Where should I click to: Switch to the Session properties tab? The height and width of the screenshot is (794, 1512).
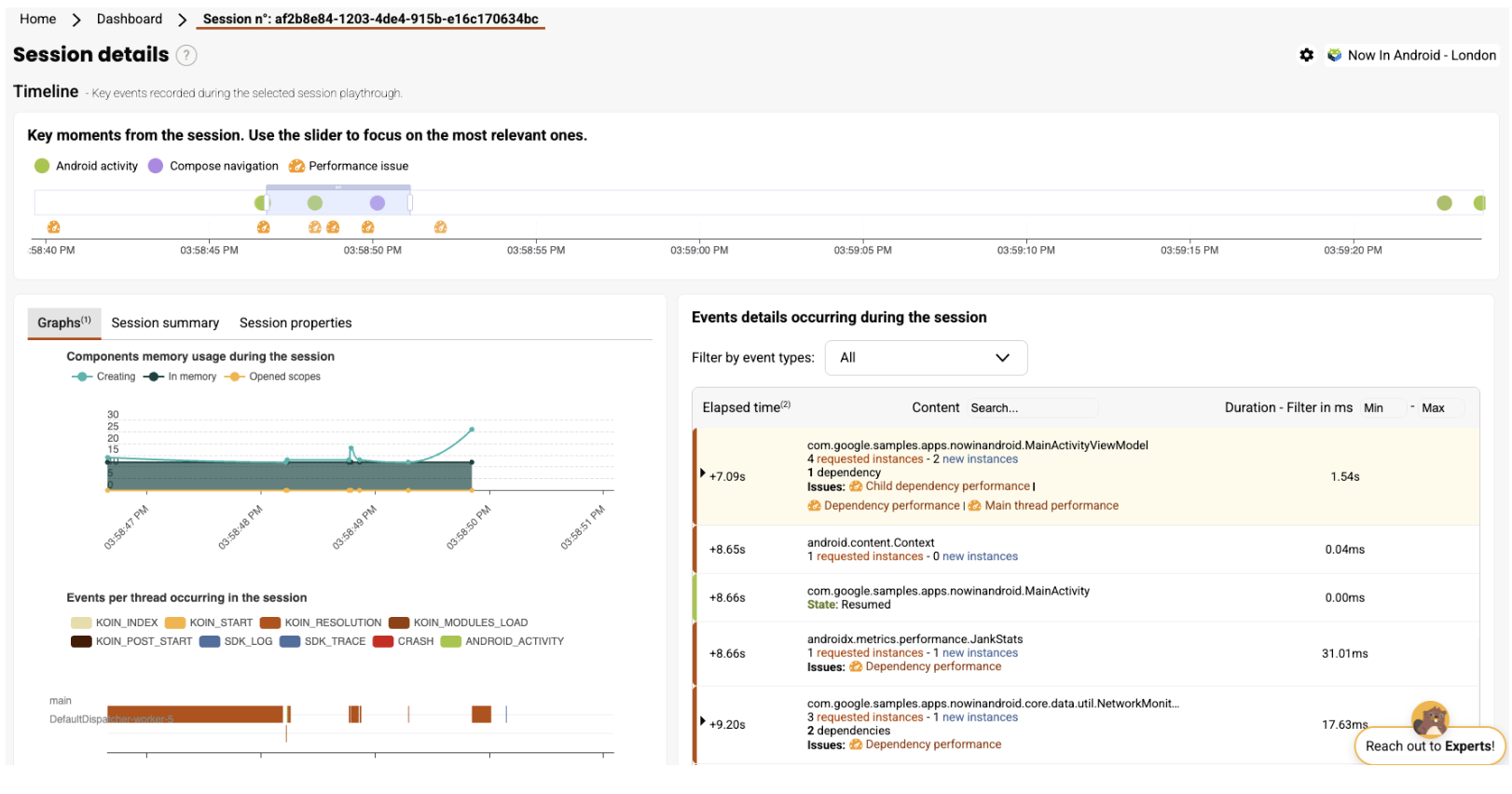[296, 323]
